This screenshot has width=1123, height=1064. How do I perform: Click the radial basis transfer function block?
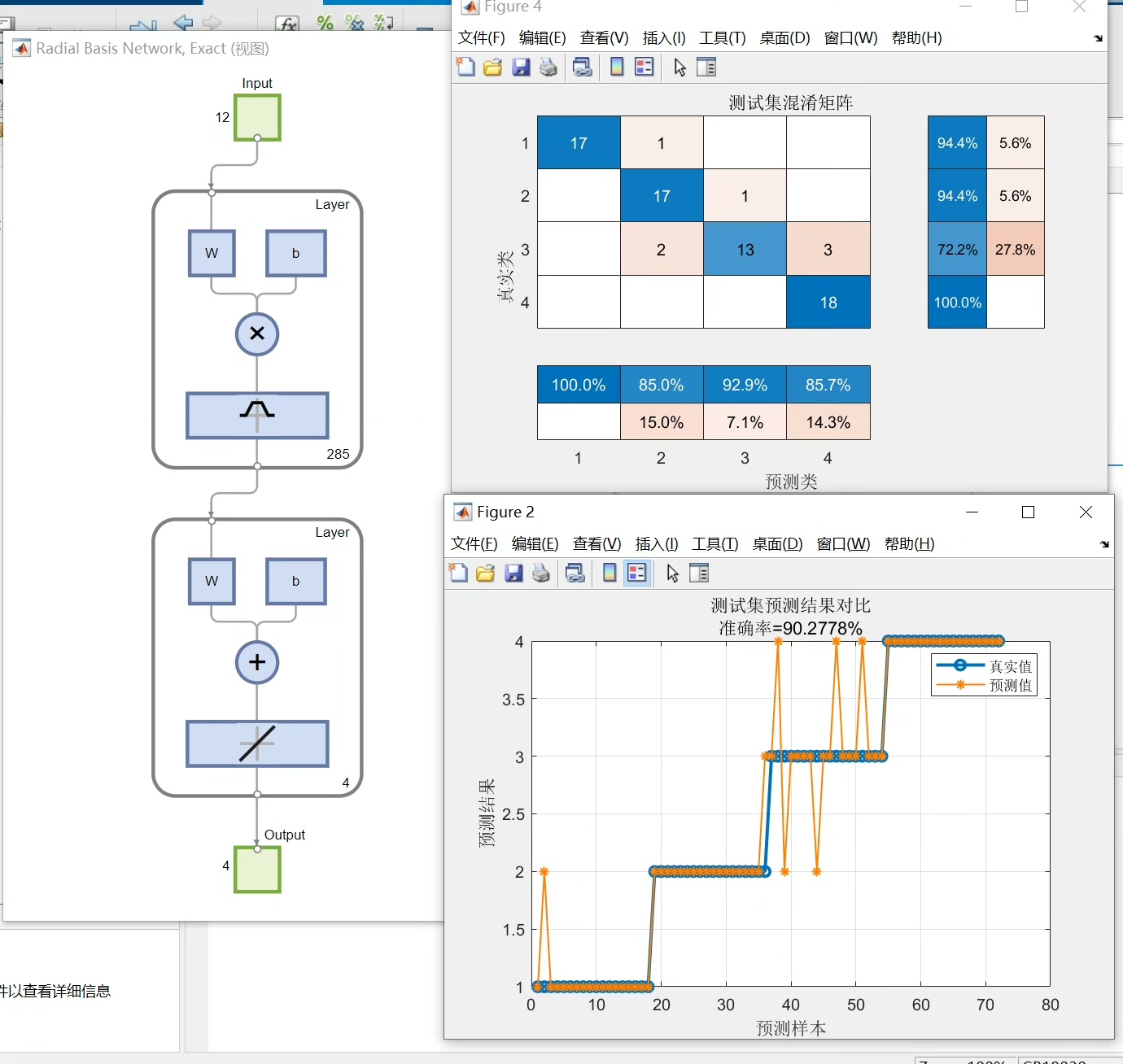(257, 416)
